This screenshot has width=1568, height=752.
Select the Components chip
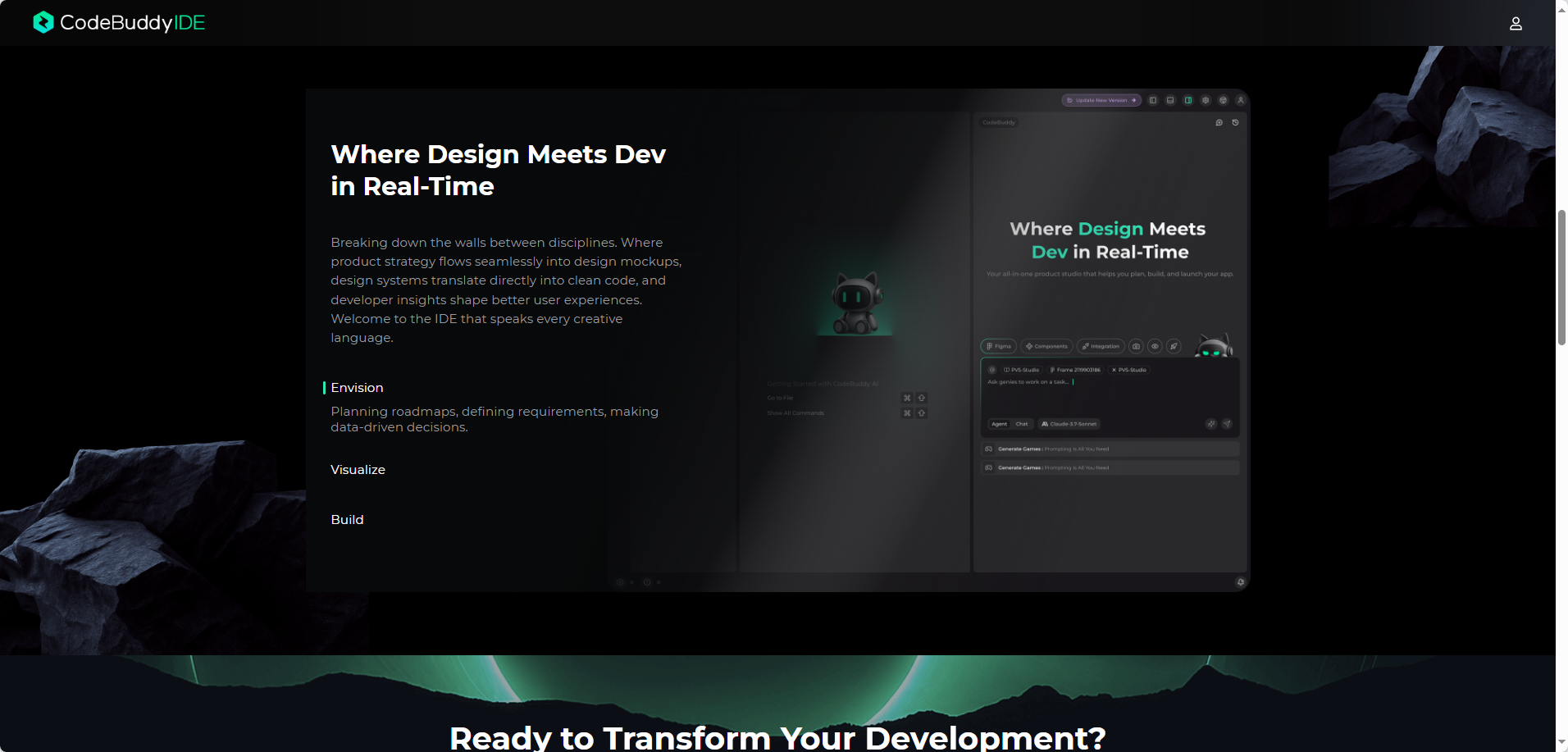[1046, 346]
